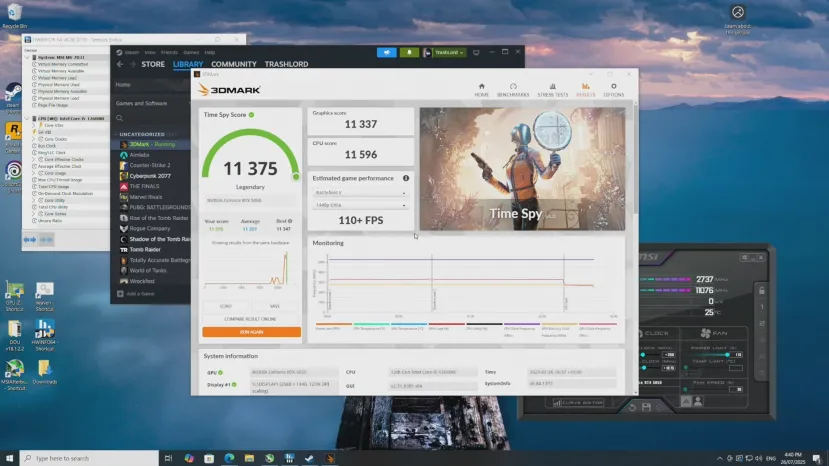Expand Core Usage in HWiNFO
This screenshot has height=466, width=829.
click(34, 173)
